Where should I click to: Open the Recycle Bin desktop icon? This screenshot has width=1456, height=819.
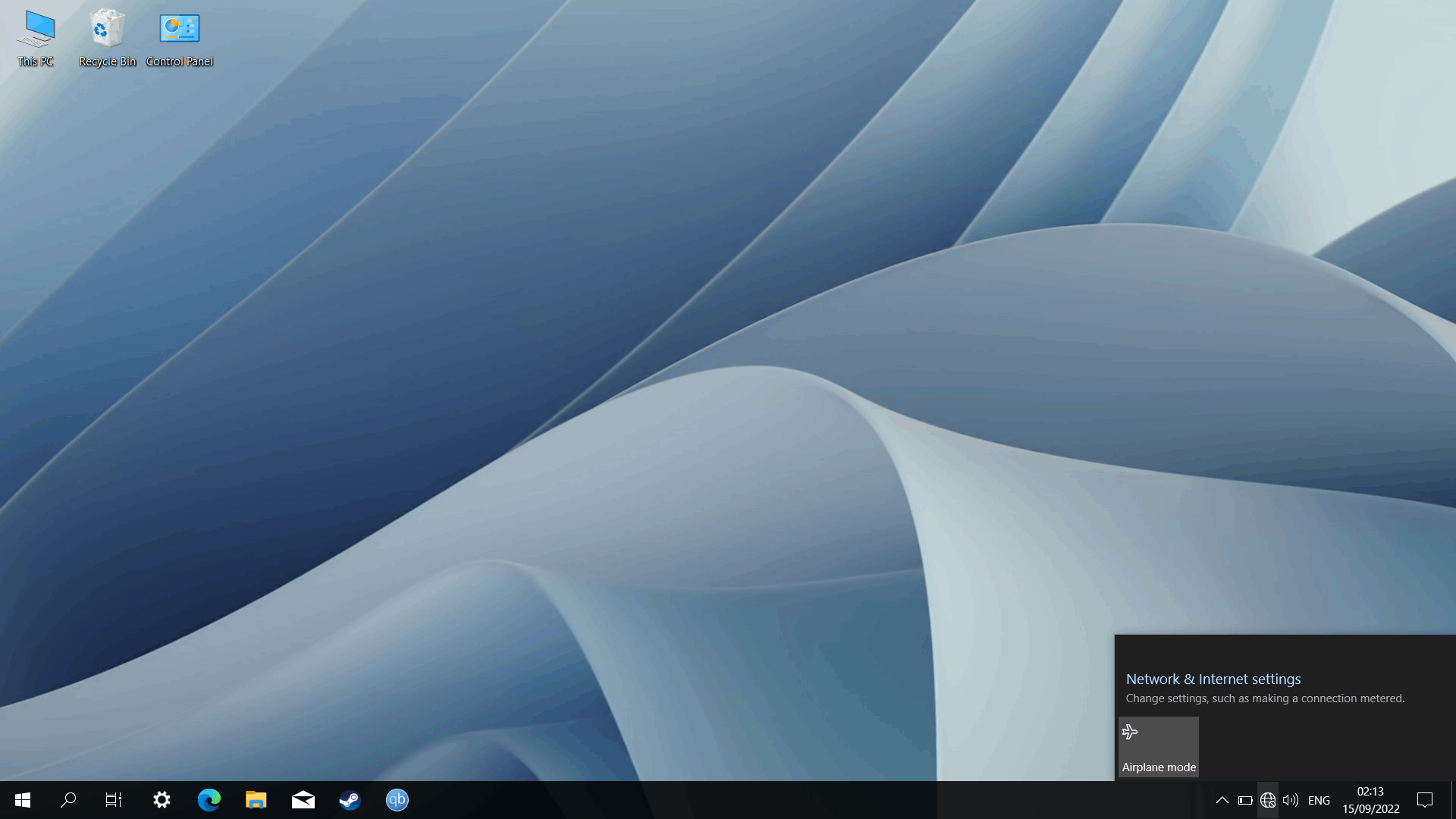pos(107,38)
